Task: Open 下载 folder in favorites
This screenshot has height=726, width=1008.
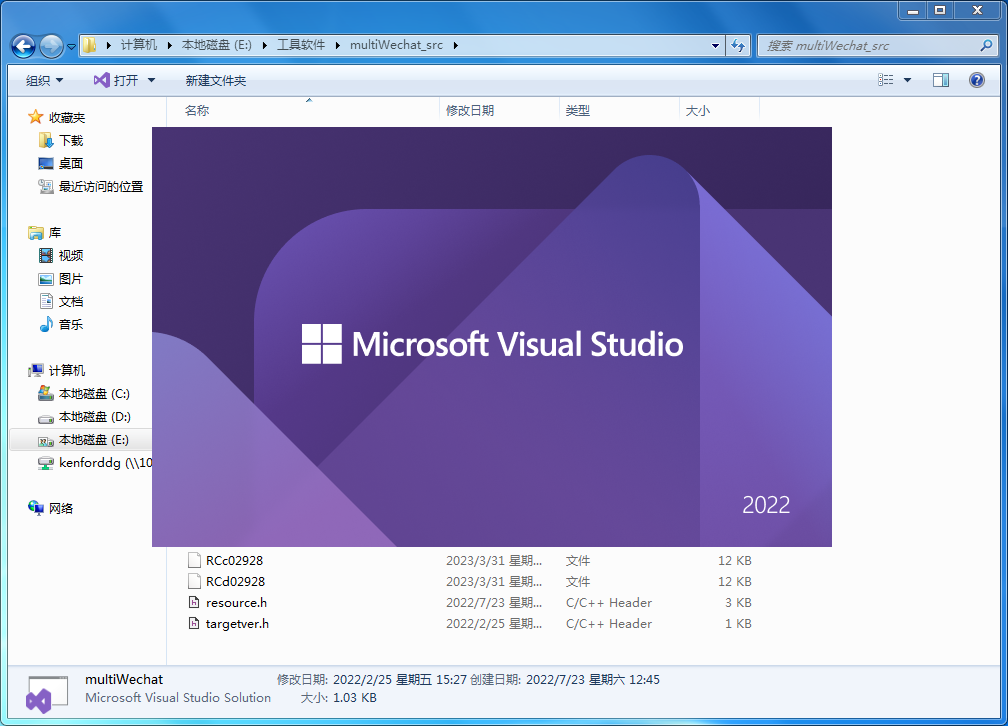Action: coord(71,141)
